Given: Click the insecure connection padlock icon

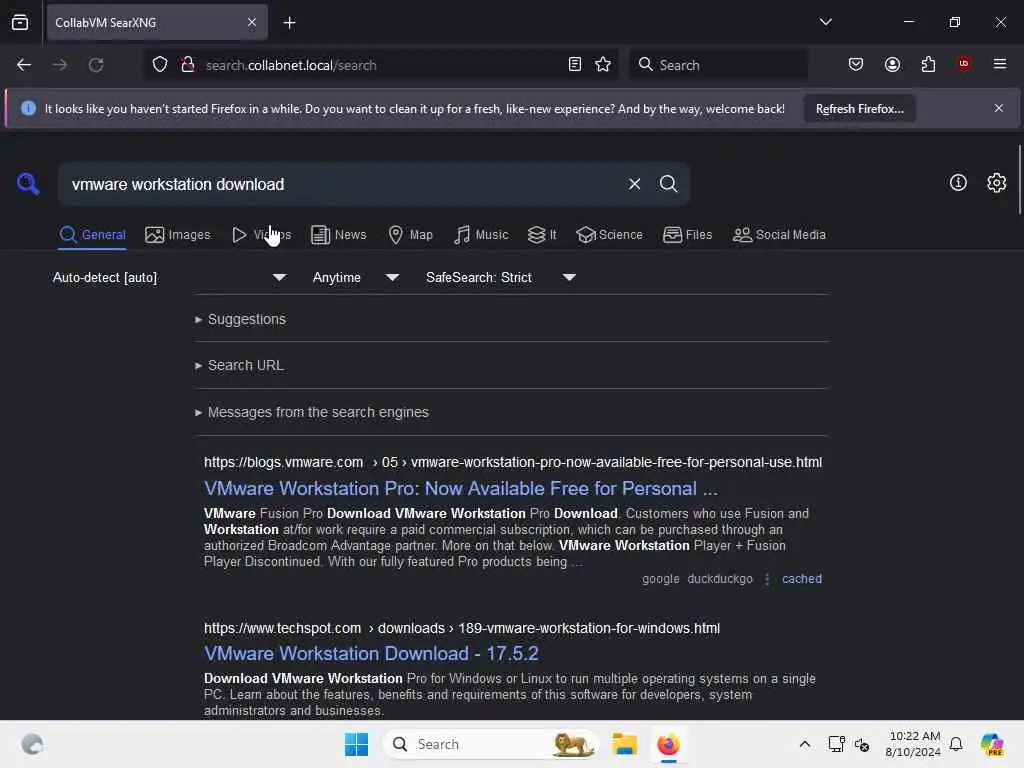Looking at the screenshot, I should coord(188,65).
